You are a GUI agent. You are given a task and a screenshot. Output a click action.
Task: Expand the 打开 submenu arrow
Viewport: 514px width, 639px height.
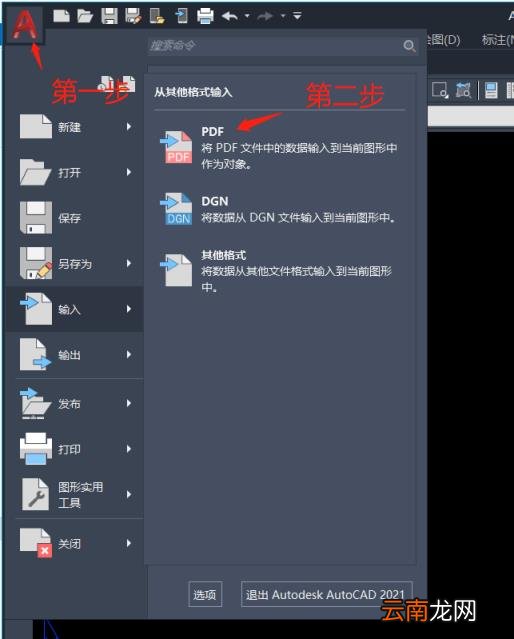click(129, 172)
